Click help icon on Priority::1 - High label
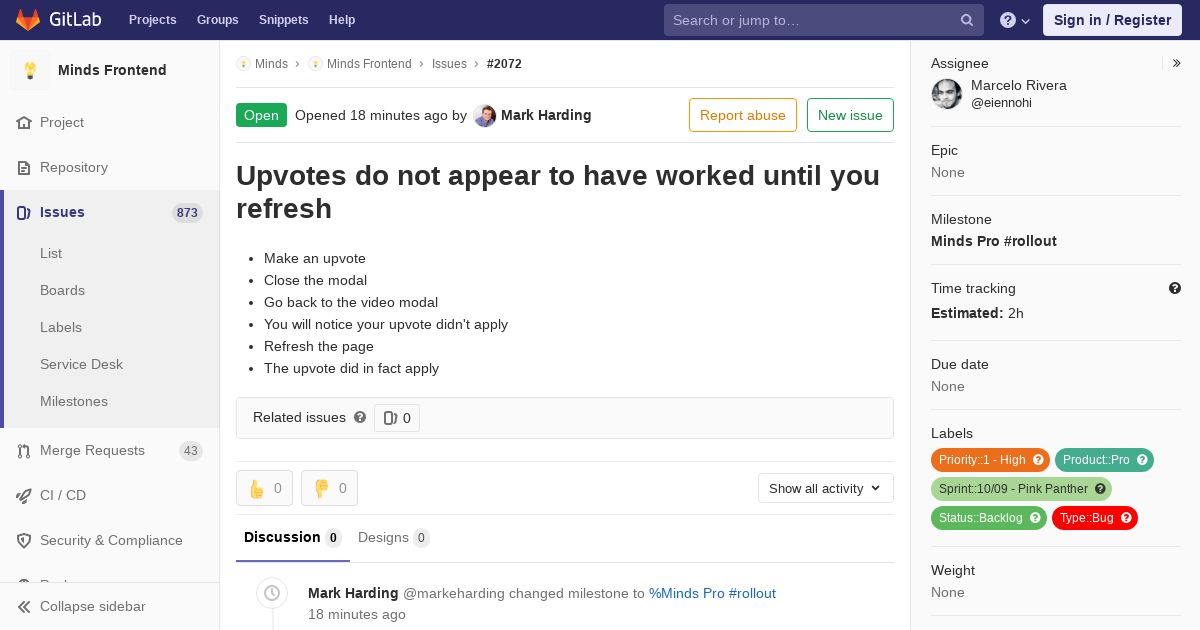The width and height of the screenshot is (1200, 630). click(1038, 460)
